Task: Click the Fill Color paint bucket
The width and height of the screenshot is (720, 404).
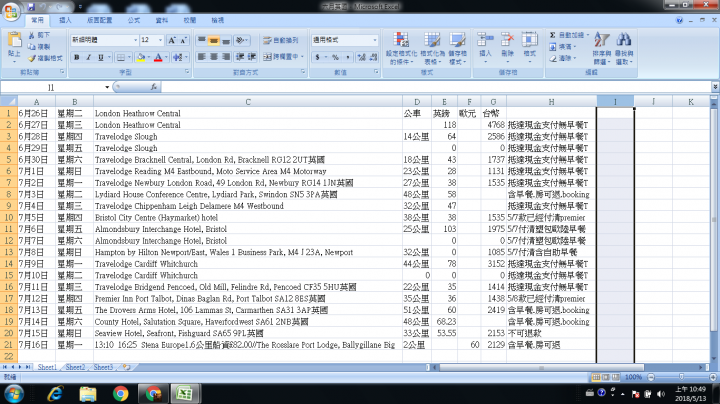Action: (x=141, y=57)
